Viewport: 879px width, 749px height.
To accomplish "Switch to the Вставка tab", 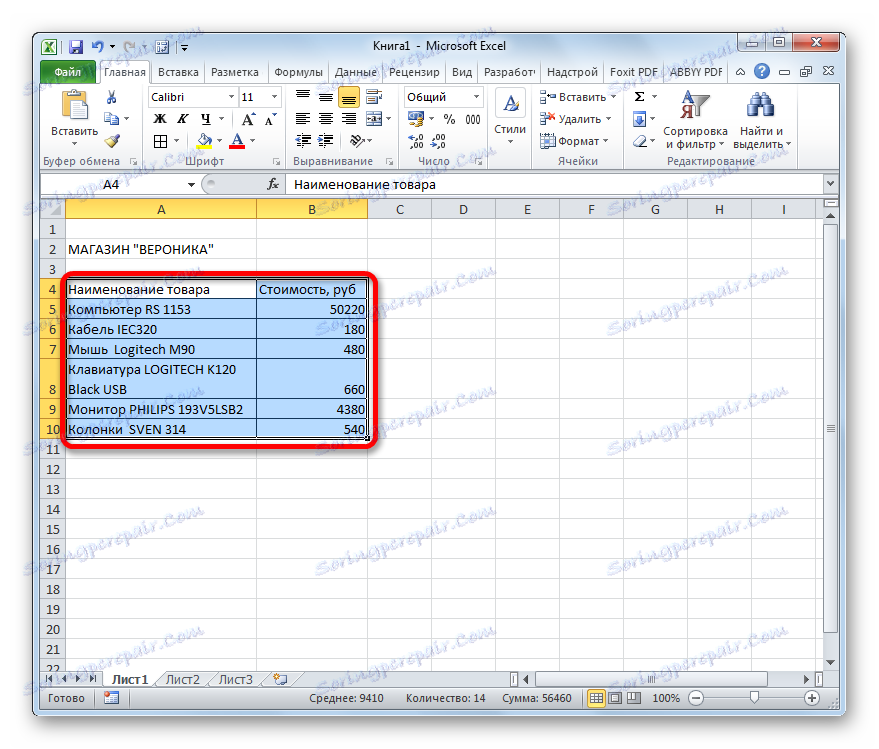I will tap(178, 72).
